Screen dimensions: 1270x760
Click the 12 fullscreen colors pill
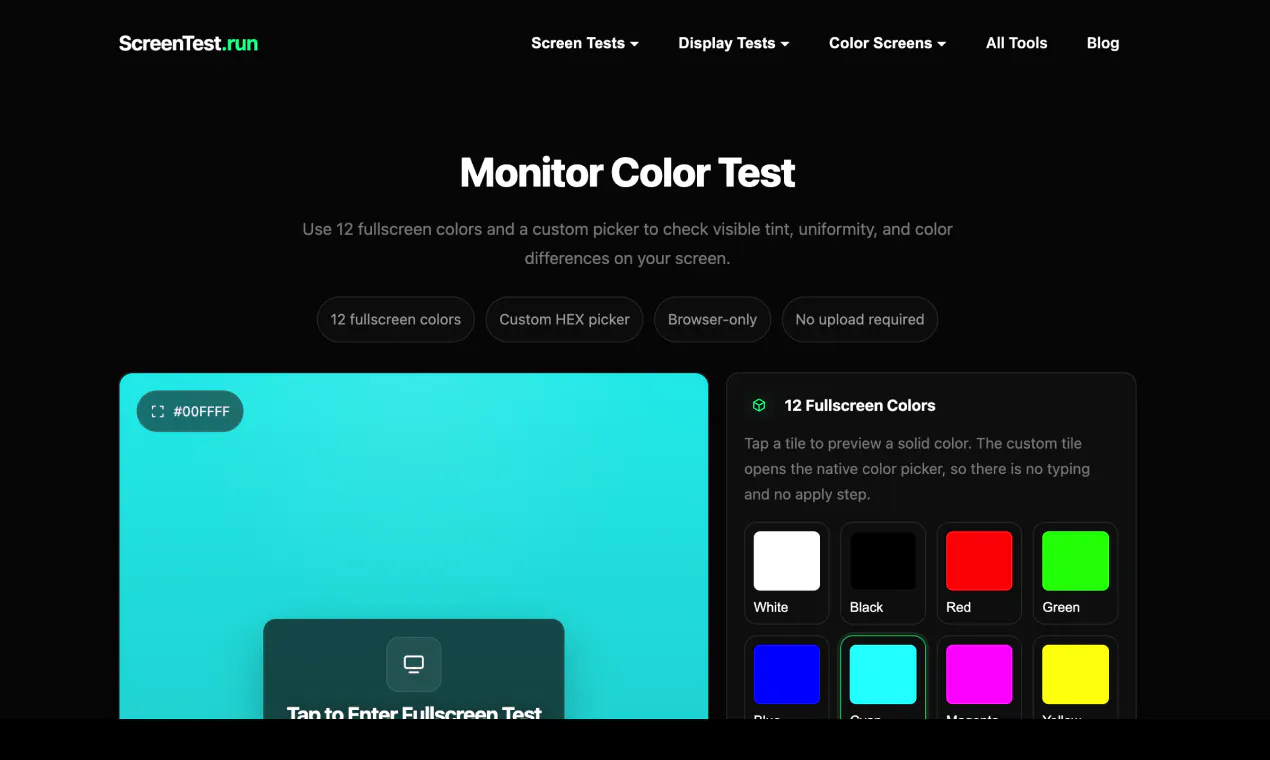click(x=396, y=319)
